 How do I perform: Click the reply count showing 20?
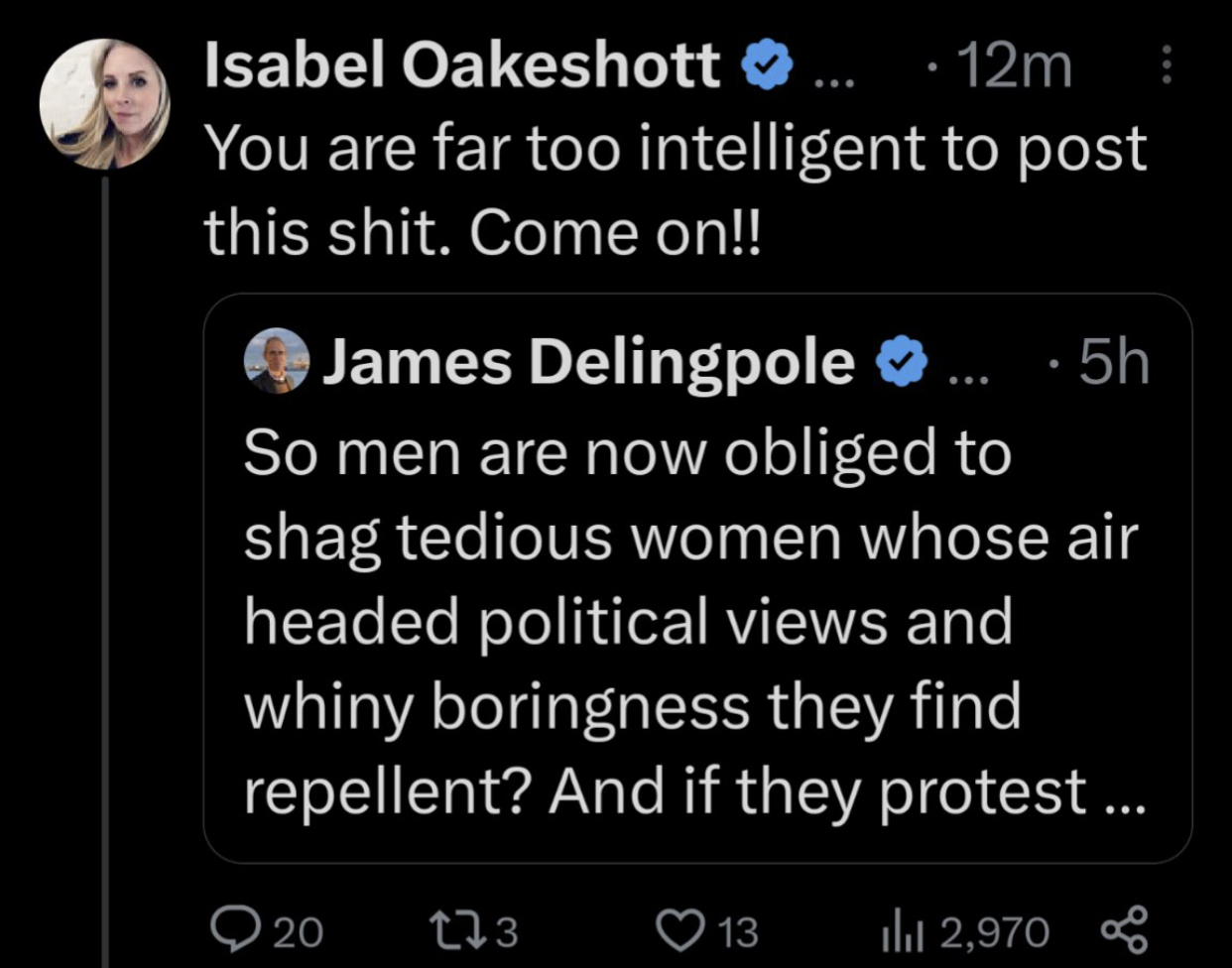(298, 932)
